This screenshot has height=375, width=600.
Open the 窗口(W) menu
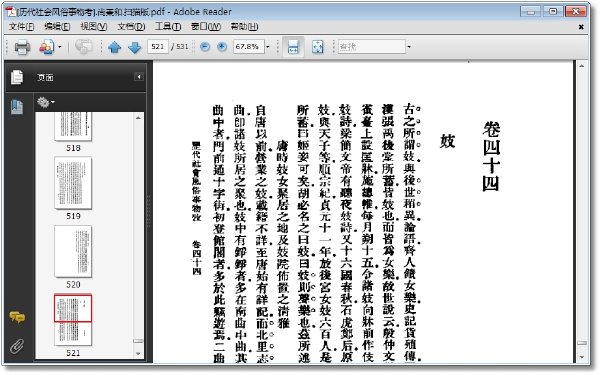pos(206,26)
